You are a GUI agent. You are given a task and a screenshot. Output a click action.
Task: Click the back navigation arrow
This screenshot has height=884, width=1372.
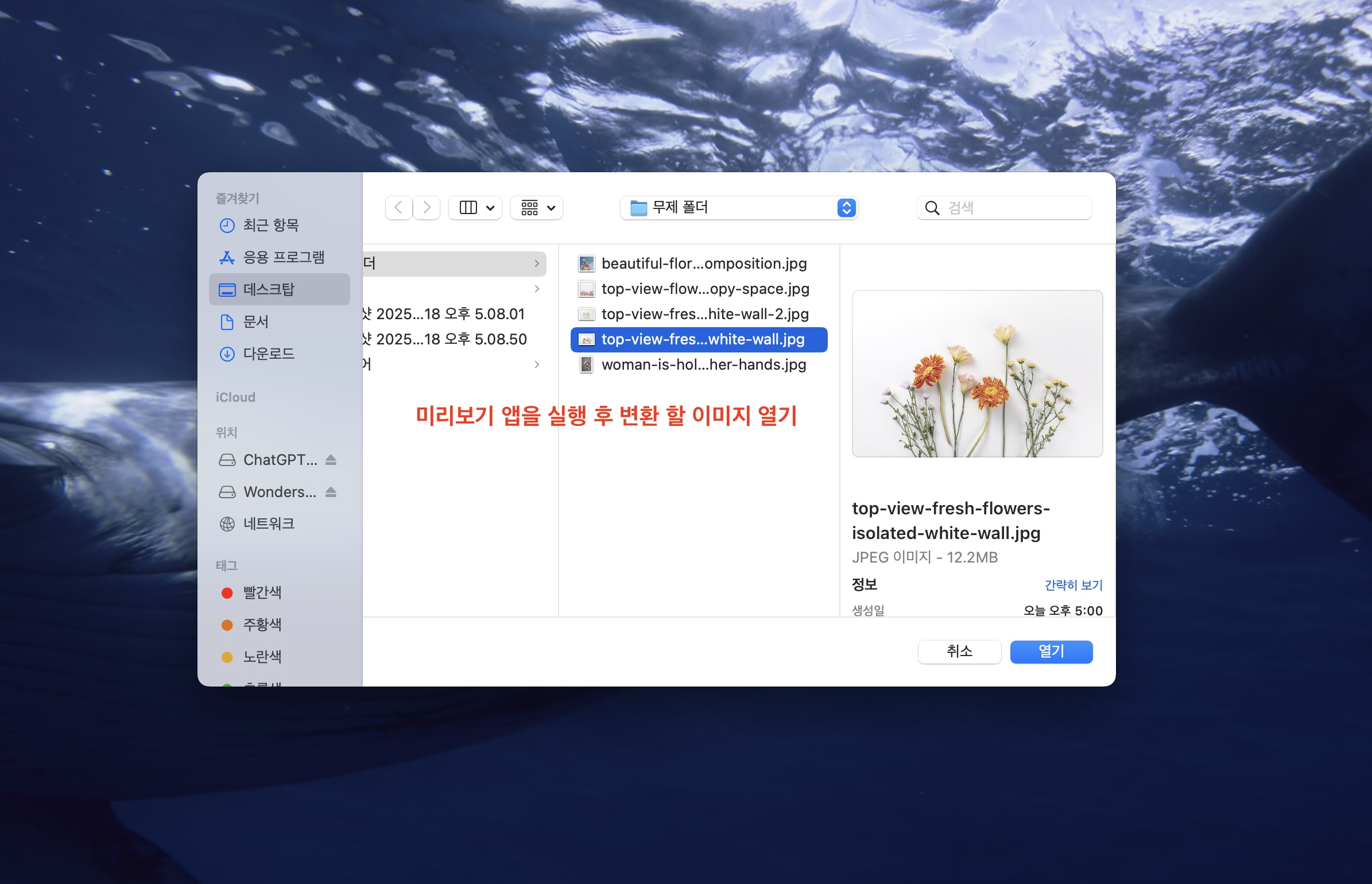[398, 208]
